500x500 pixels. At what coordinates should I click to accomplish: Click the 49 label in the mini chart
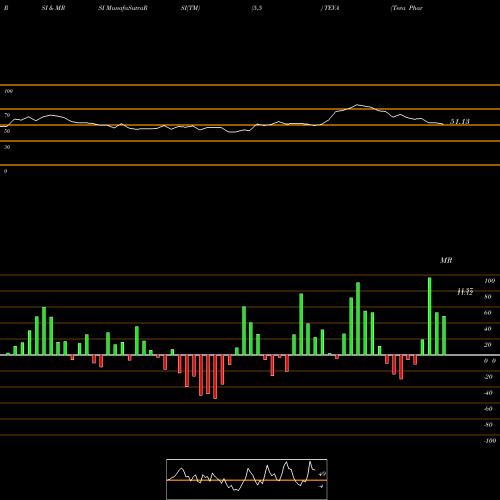pyautogui.click(x=322, y=474)
